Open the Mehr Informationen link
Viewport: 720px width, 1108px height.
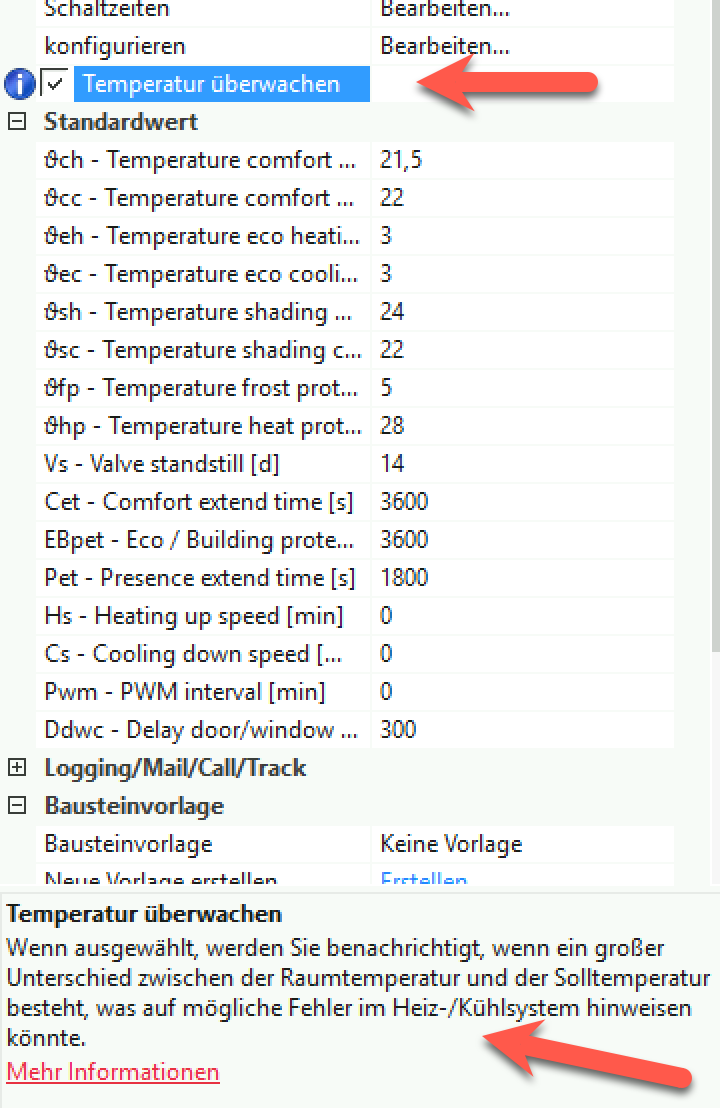(x=113, y=1072)
